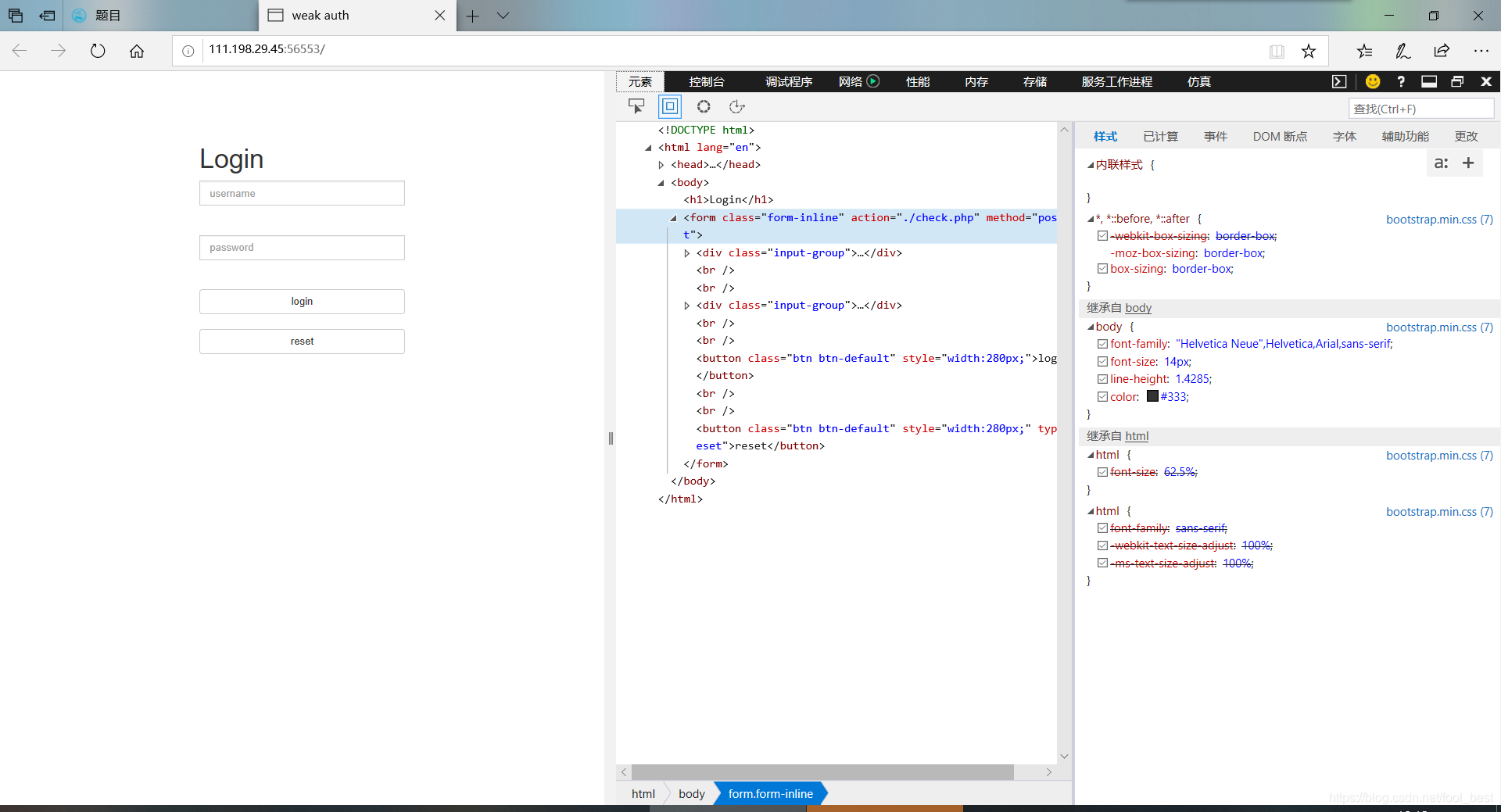Click the reset button on page
Image resolution: width=1501 pixels, height=812 pixels.
coord(302,342)
